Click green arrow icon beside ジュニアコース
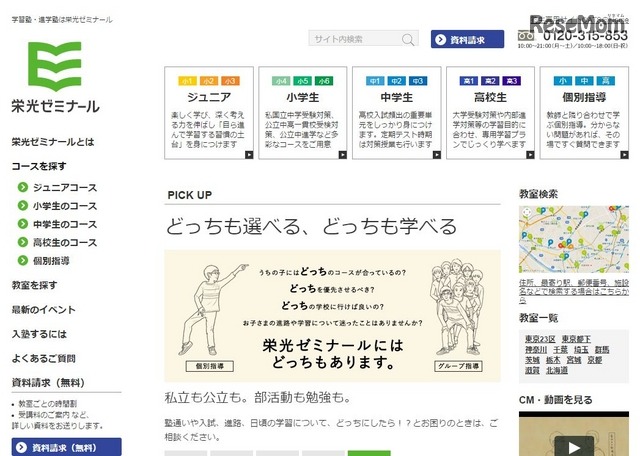Screen dimensions: 640x456 click(x=23, y=187)
